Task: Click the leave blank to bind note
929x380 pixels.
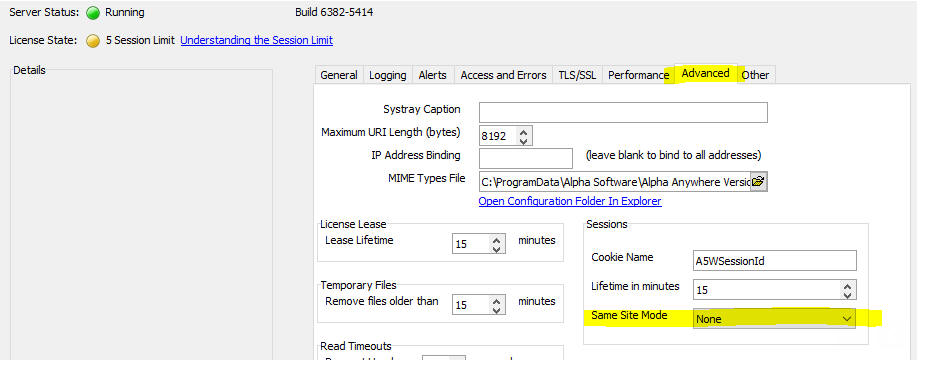Action: pyautogui.click(x=674, y=155)
